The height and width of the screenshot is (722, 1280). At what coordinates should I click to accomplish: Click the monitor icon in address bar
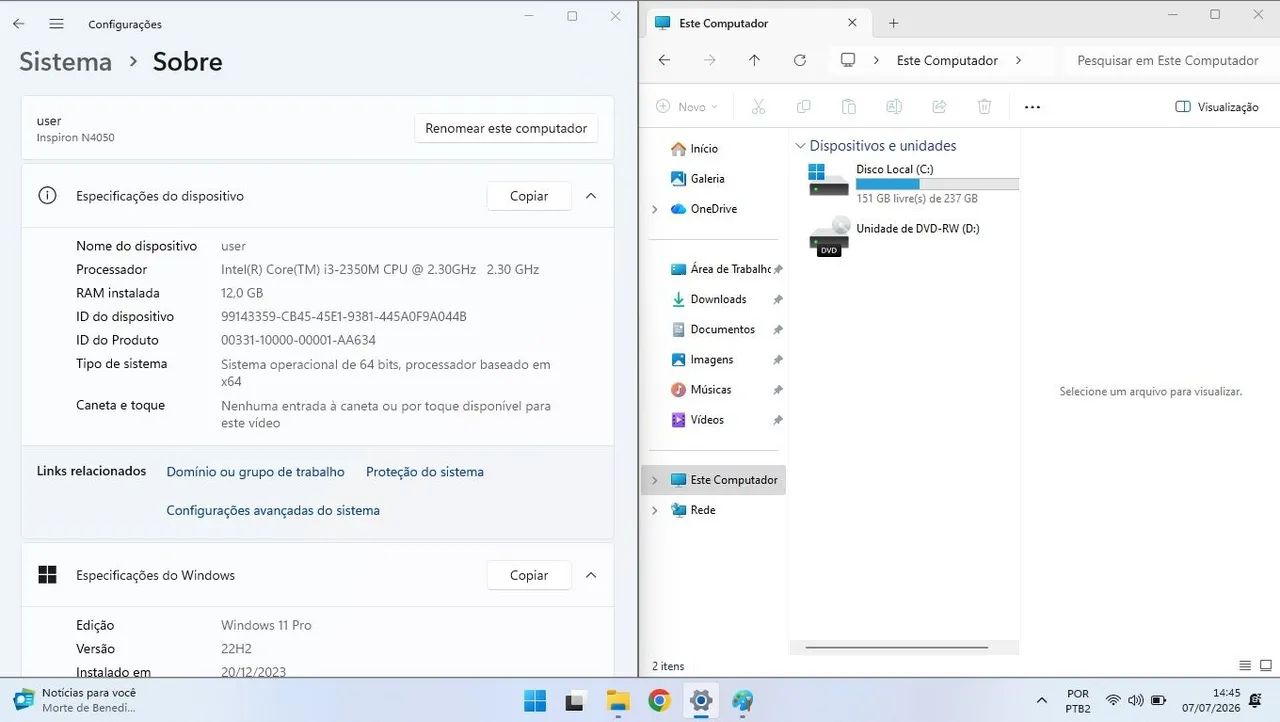[x=848, y=60]
